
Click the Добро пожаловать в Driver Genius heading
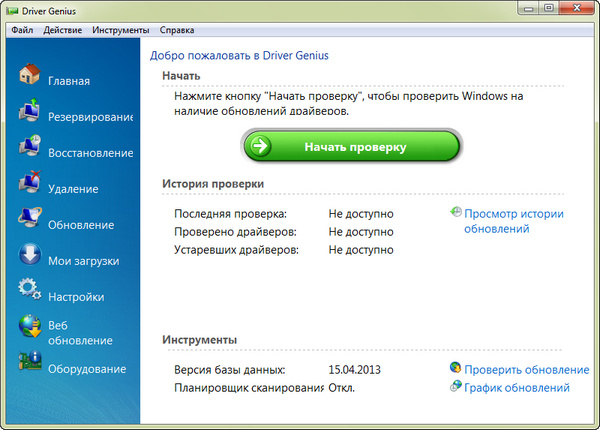point(239,56)
